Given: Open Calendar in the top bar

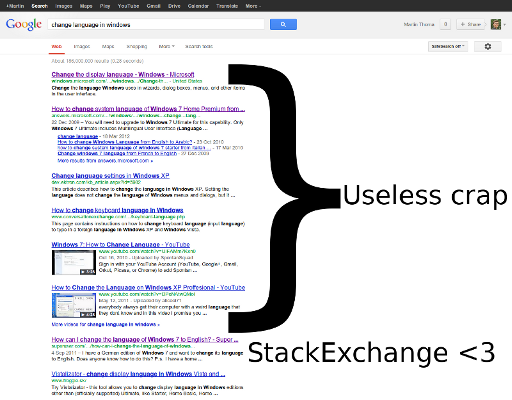Looking at the screenshot, I should point(198,6).
